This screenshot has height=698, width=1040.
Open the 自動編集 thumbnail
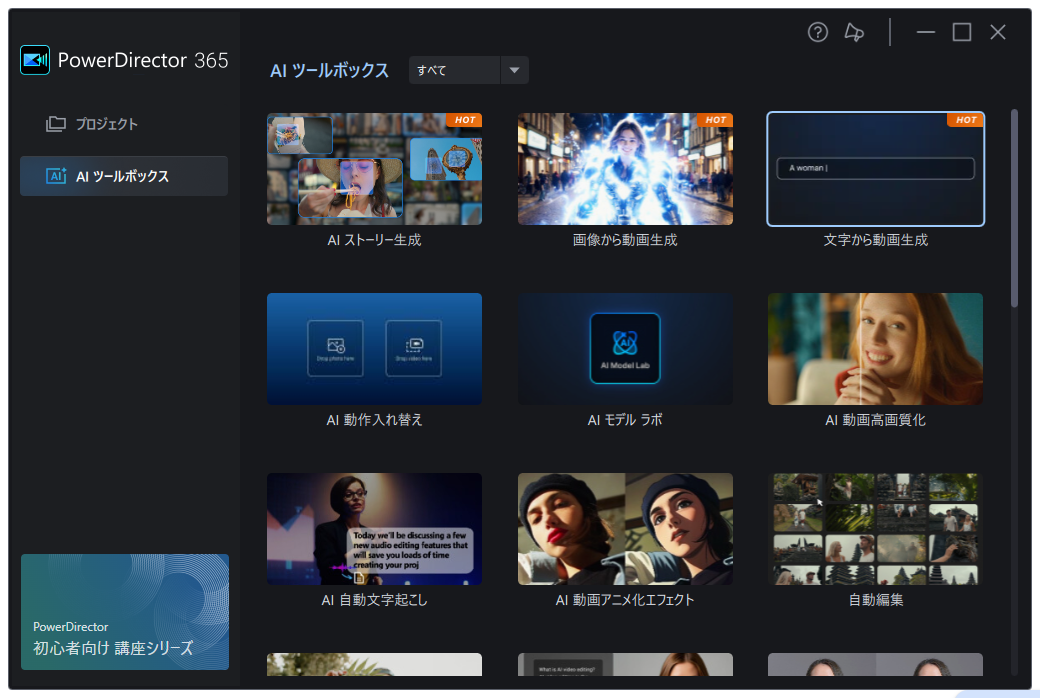point(876,529)
